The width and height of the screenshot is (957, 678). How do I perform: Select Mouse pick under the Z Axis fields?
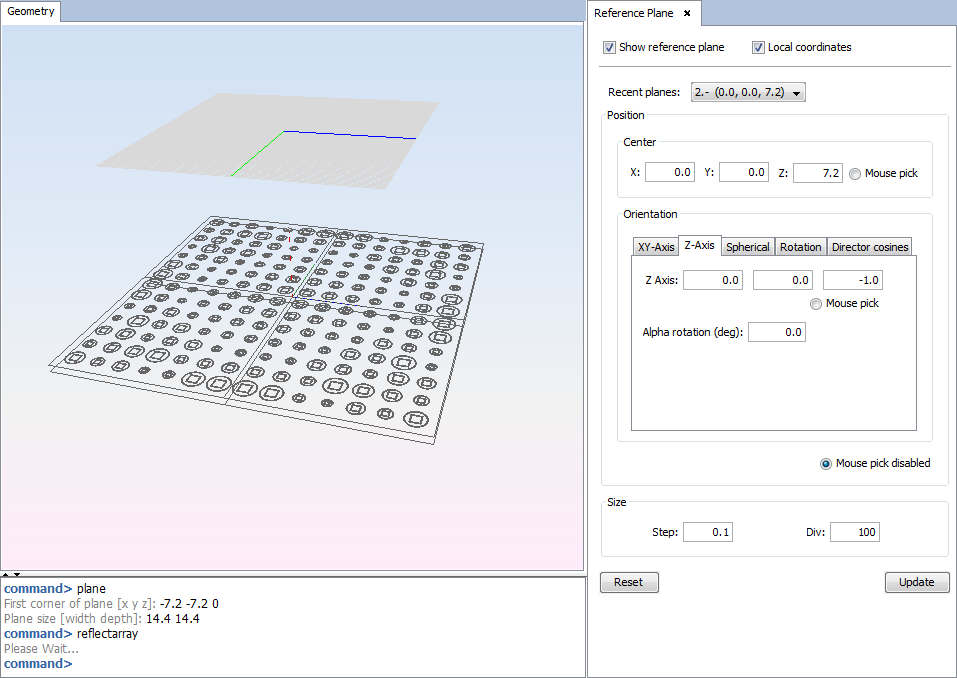click(817, 304)
